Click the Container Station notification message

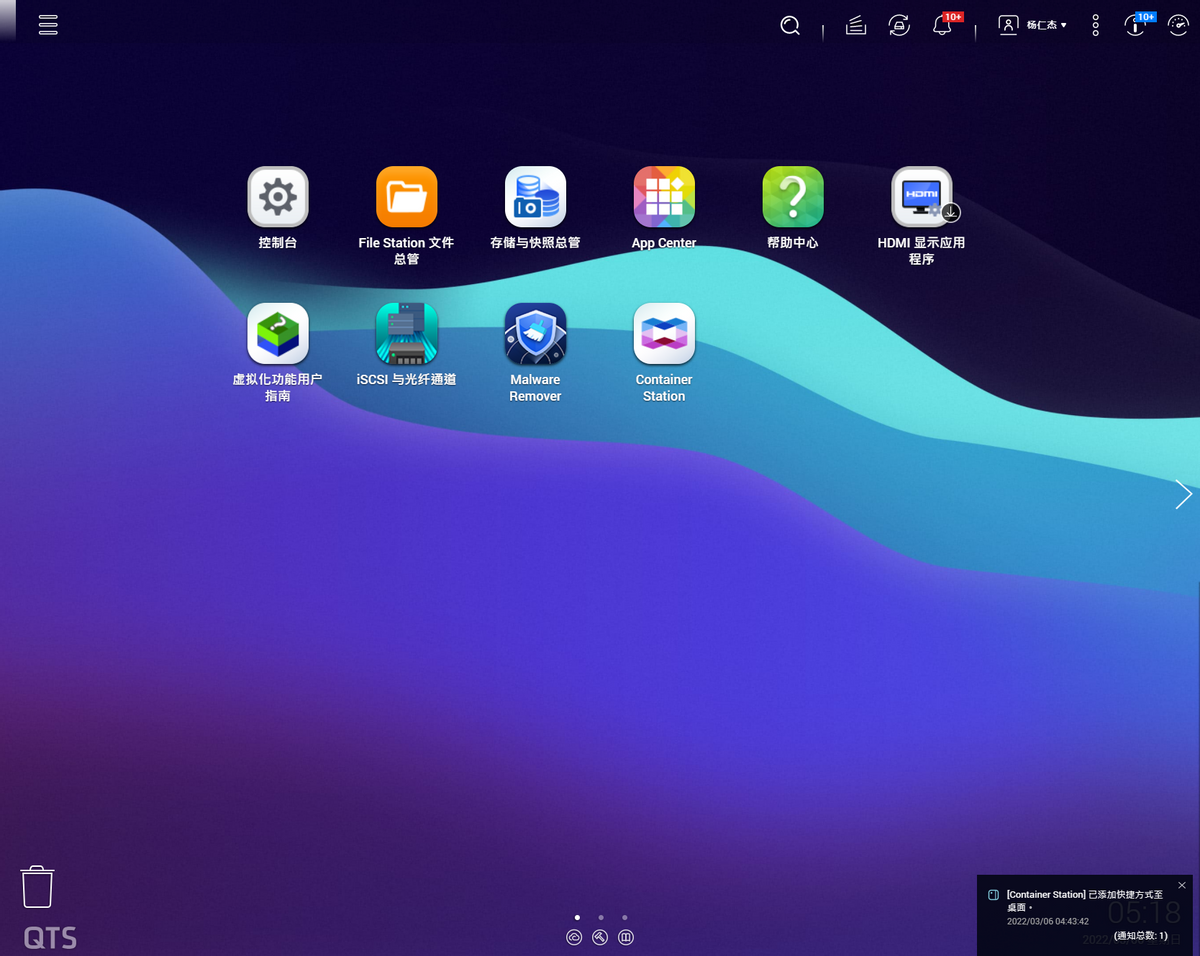(1085, 901)
